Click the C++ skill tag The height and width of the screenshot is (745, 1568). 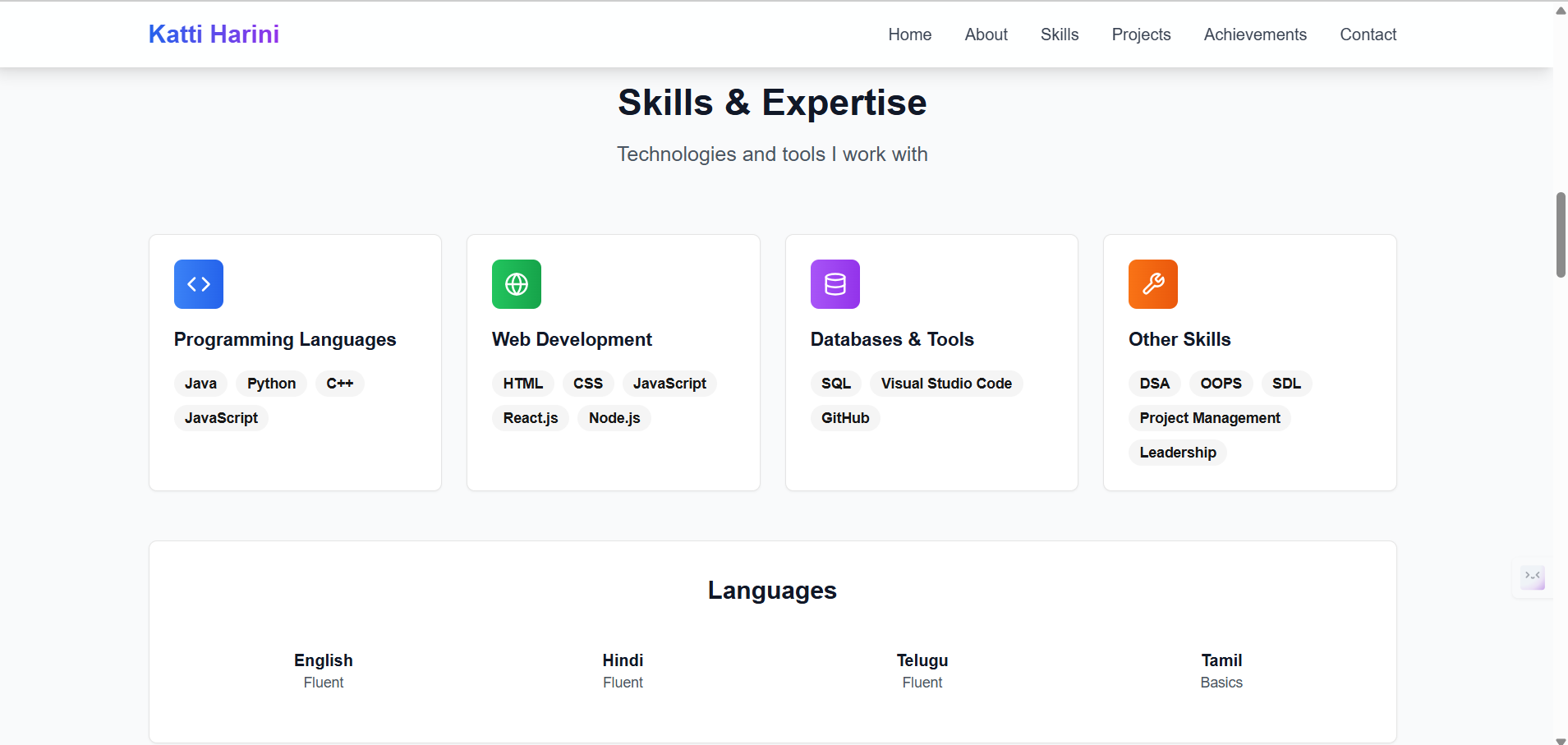click(340, 384)
